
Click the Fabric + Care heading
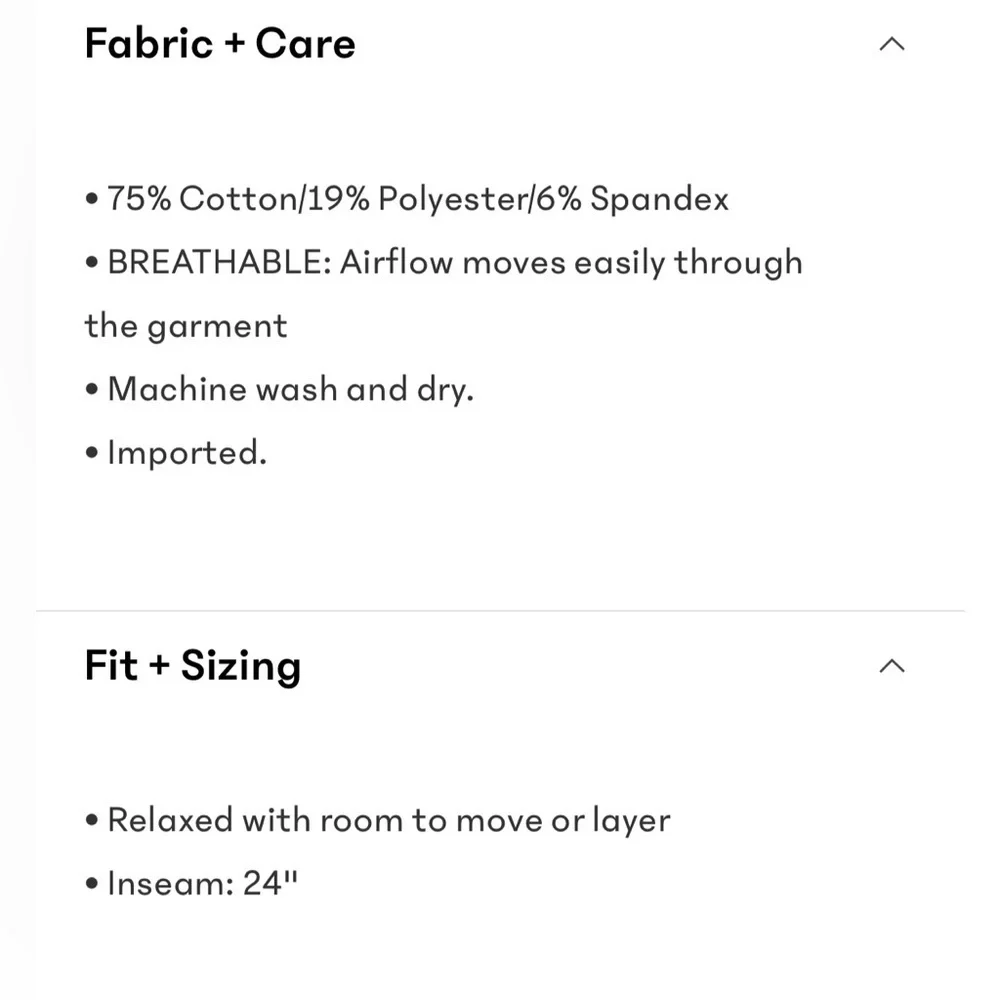(220, 43)
